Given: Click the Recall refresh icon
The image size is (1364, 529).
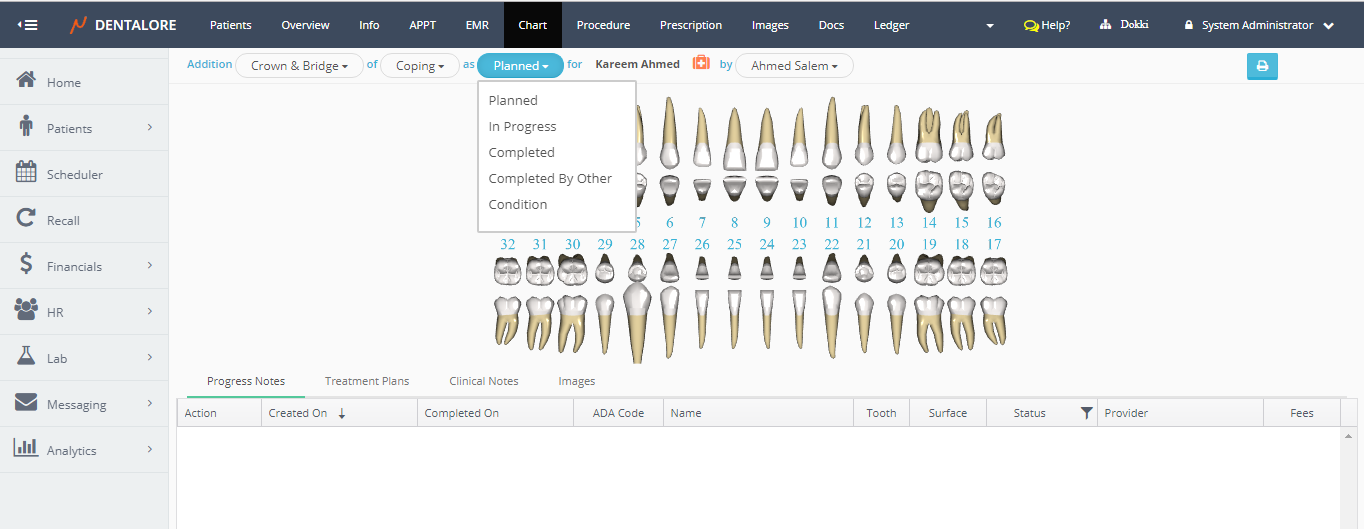Looking at the screenshot, I should coord(27,219).
